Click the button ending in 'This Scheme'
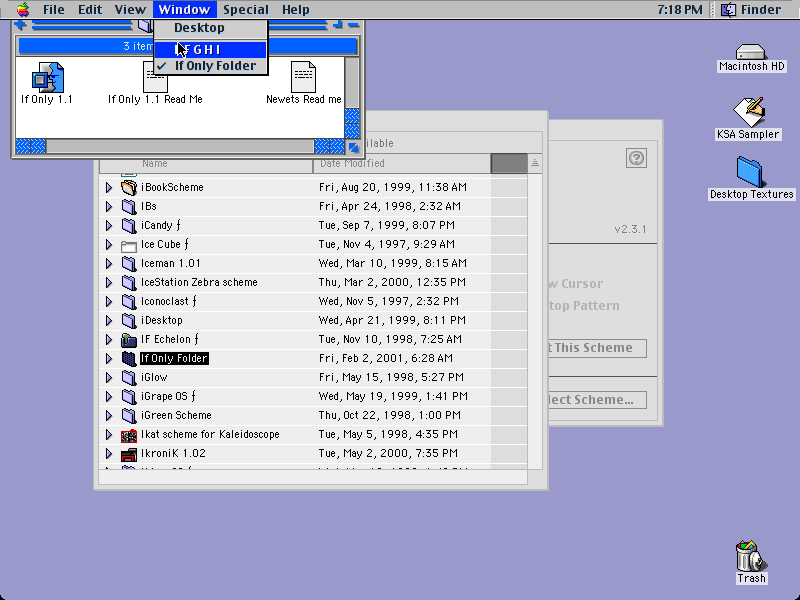The image size is (800, 600). [598, 348]
